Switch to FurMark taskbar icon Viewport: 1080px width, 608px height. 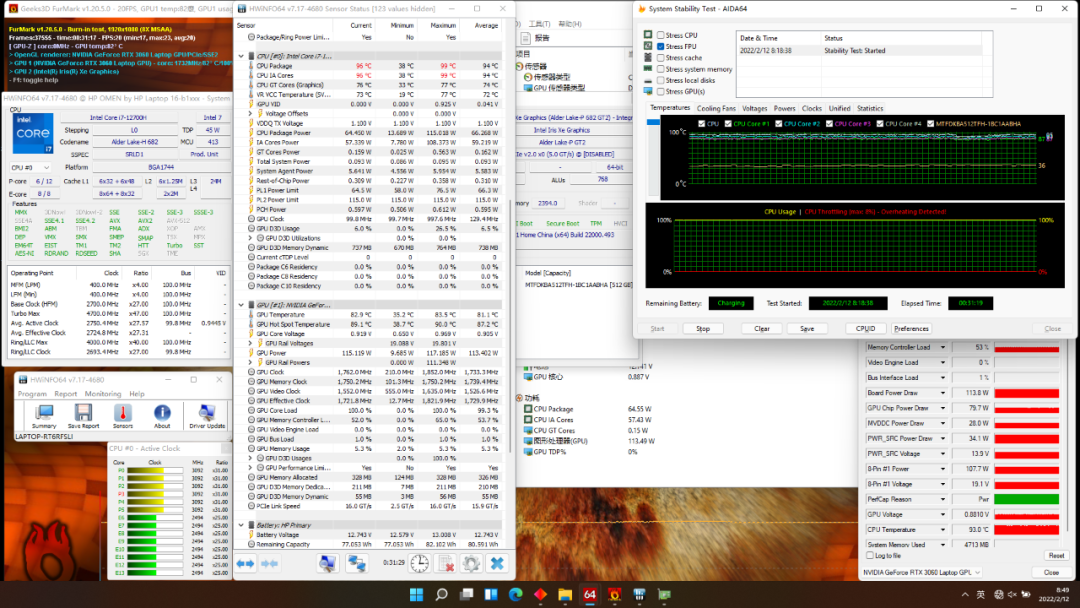coord(614,594)
